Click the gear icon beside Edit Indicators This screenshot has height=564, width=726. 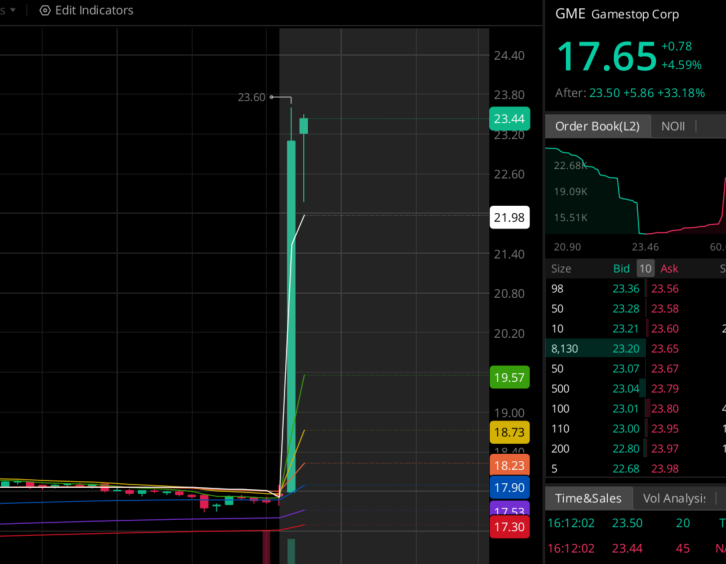[x=45, y=10]
